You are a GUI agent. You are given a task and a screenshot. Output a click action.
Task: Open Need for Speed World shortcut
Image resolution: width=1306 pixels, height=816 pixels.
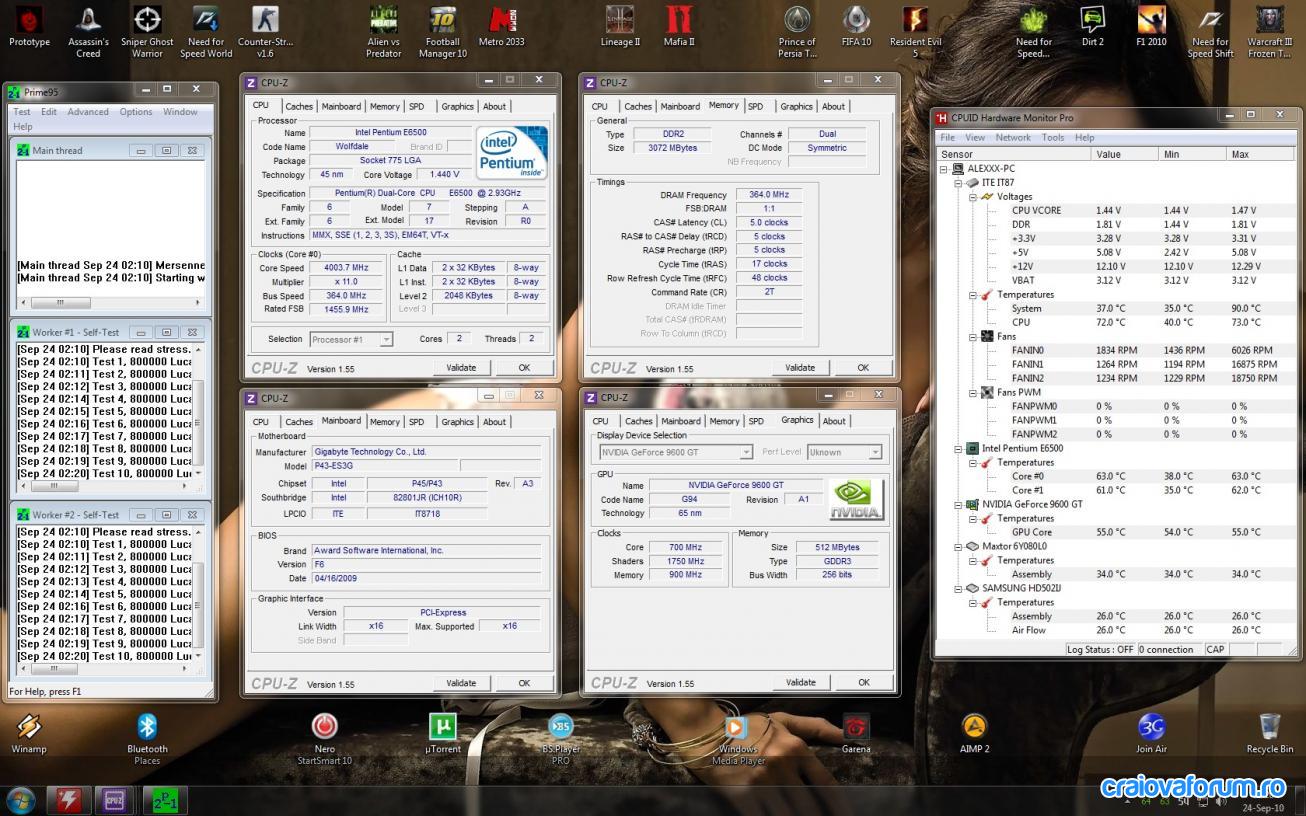pos(206,30)
